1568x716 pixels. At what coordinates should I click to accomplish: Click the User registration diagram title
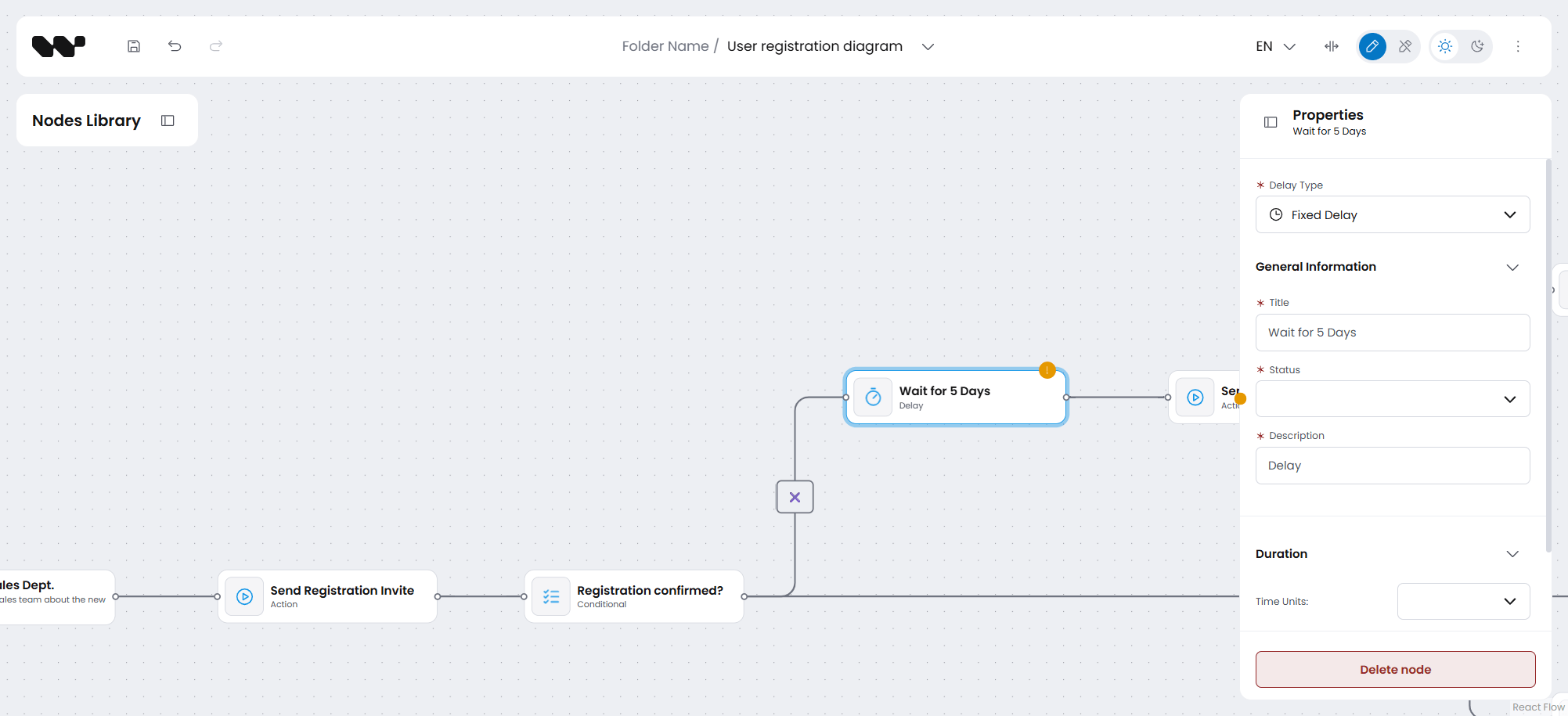coord(815,46)
